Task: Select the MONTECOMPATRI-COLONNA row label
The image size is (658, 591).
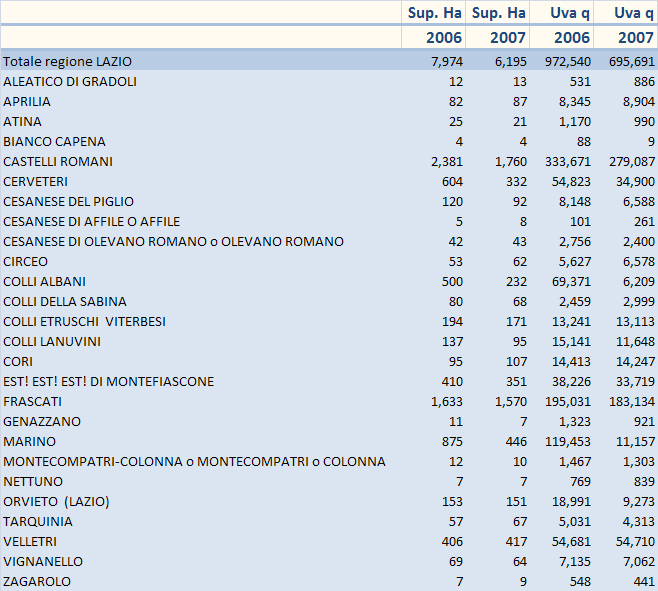Action: [x=194, y=462]
